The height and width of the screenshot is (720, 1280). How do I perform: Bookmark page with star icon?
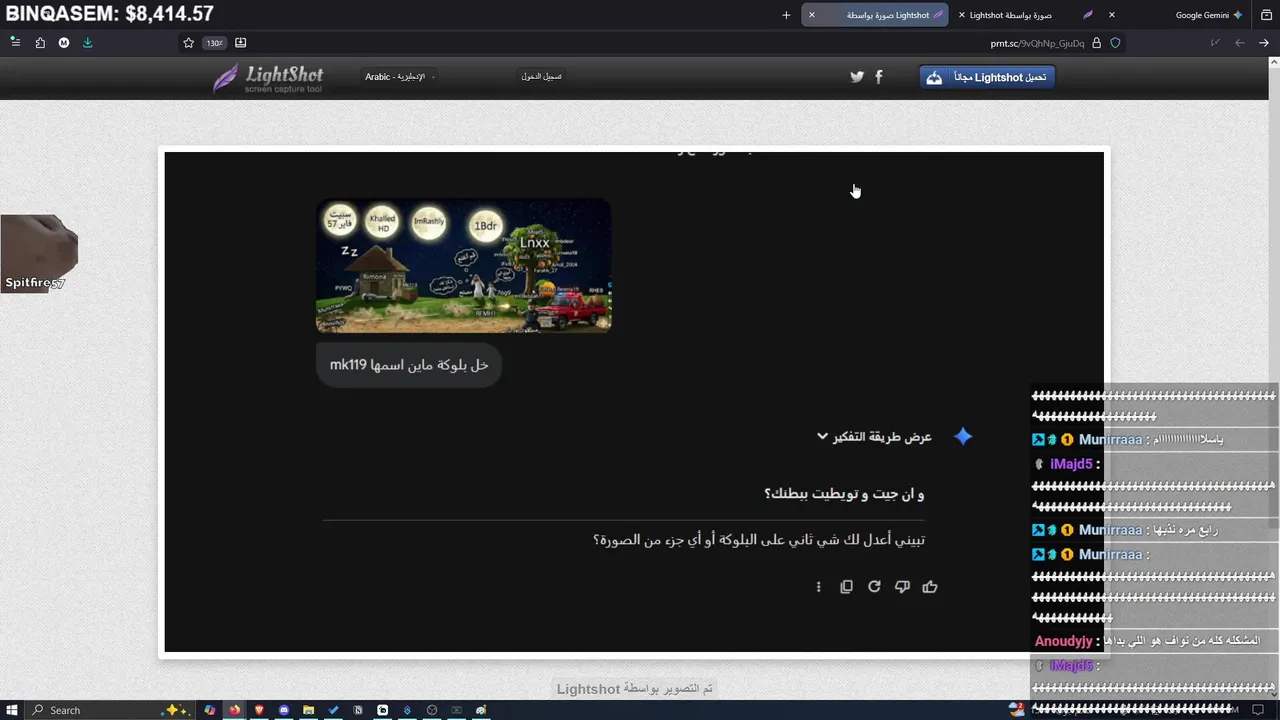tap(188, 43)
